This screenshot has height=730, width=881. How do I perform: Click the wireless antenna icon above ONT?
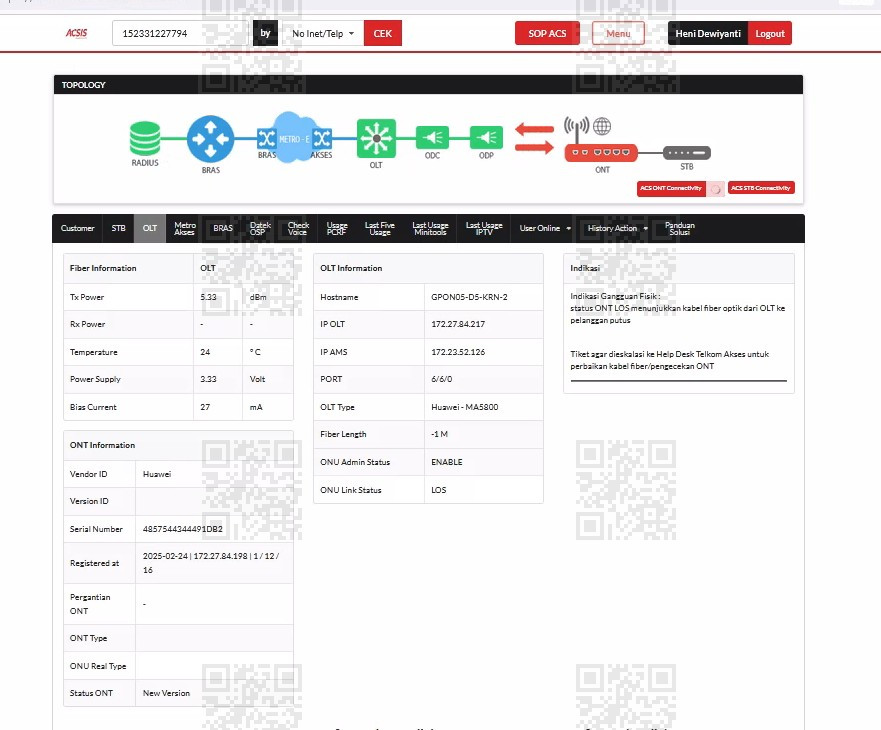(576, 129)
